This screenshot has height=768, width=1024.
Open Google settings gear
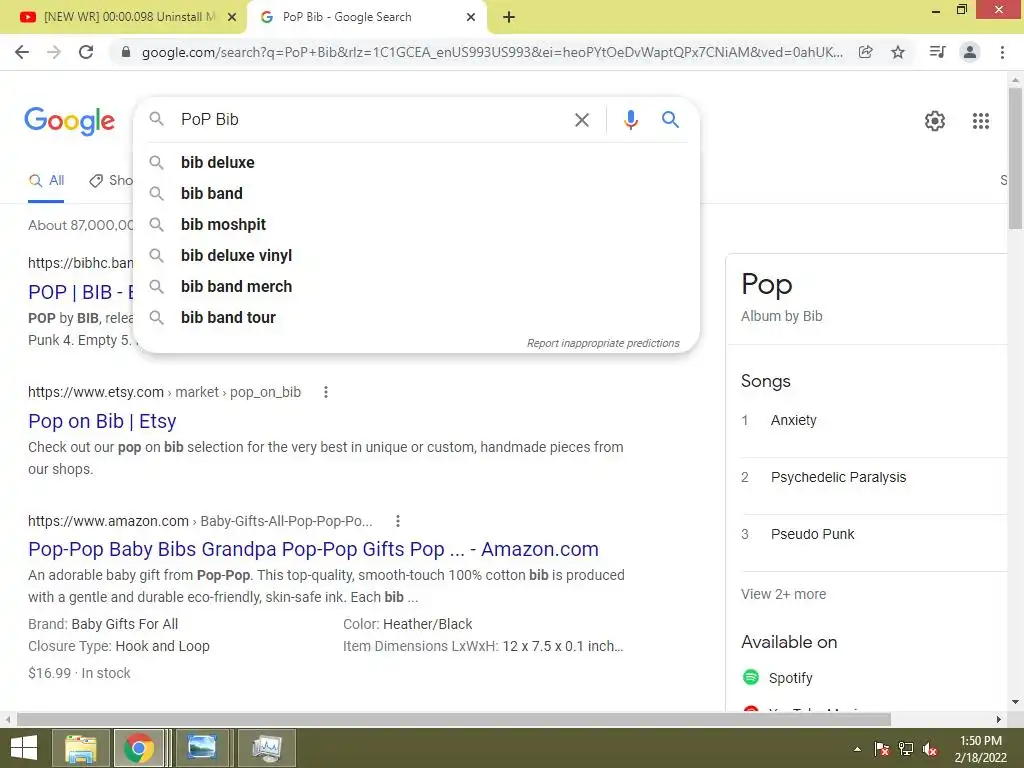point(935,121)
